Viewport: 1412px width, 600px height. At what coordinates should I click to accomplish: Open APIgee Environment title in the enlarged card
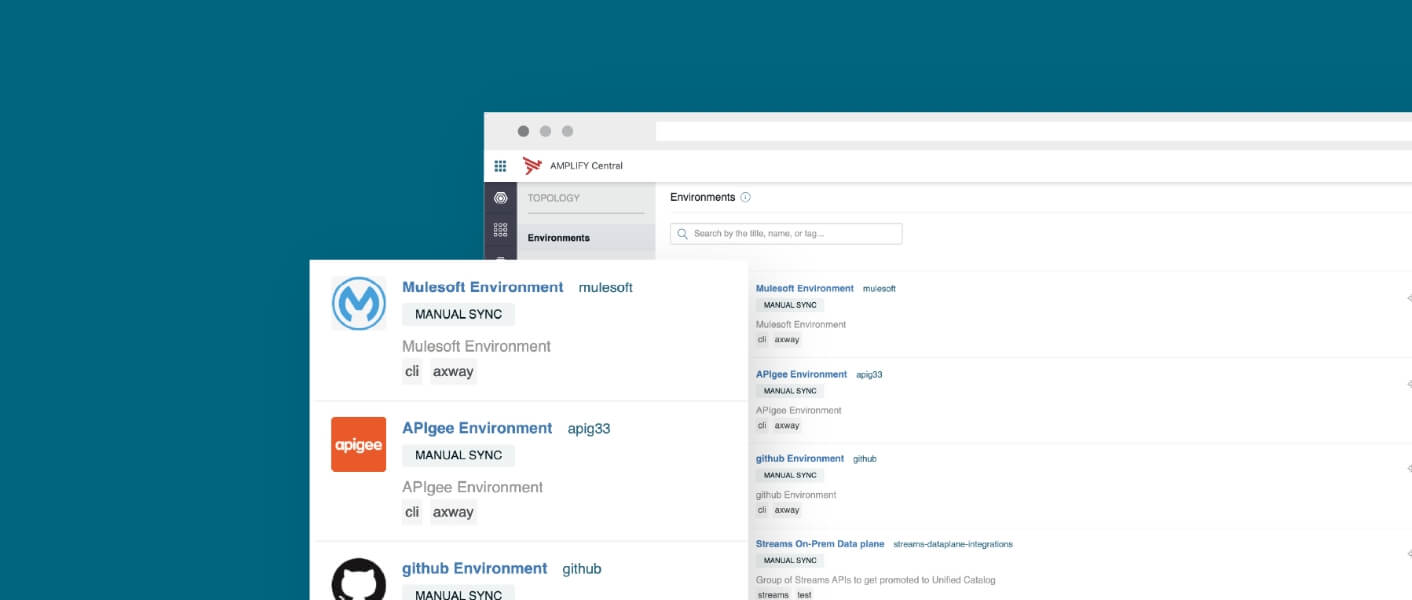point(477,428)
